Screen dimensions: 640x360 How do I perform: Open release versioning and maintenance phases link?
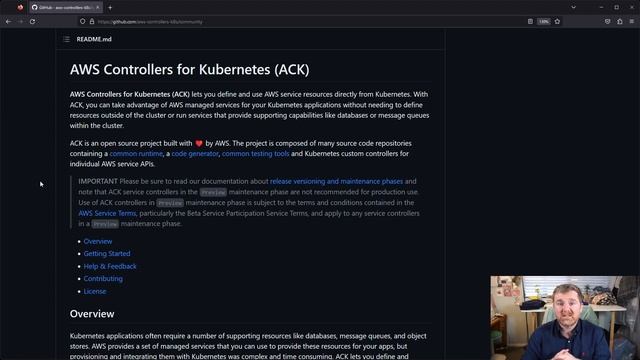pyautogui.click(x=336, y=181)
